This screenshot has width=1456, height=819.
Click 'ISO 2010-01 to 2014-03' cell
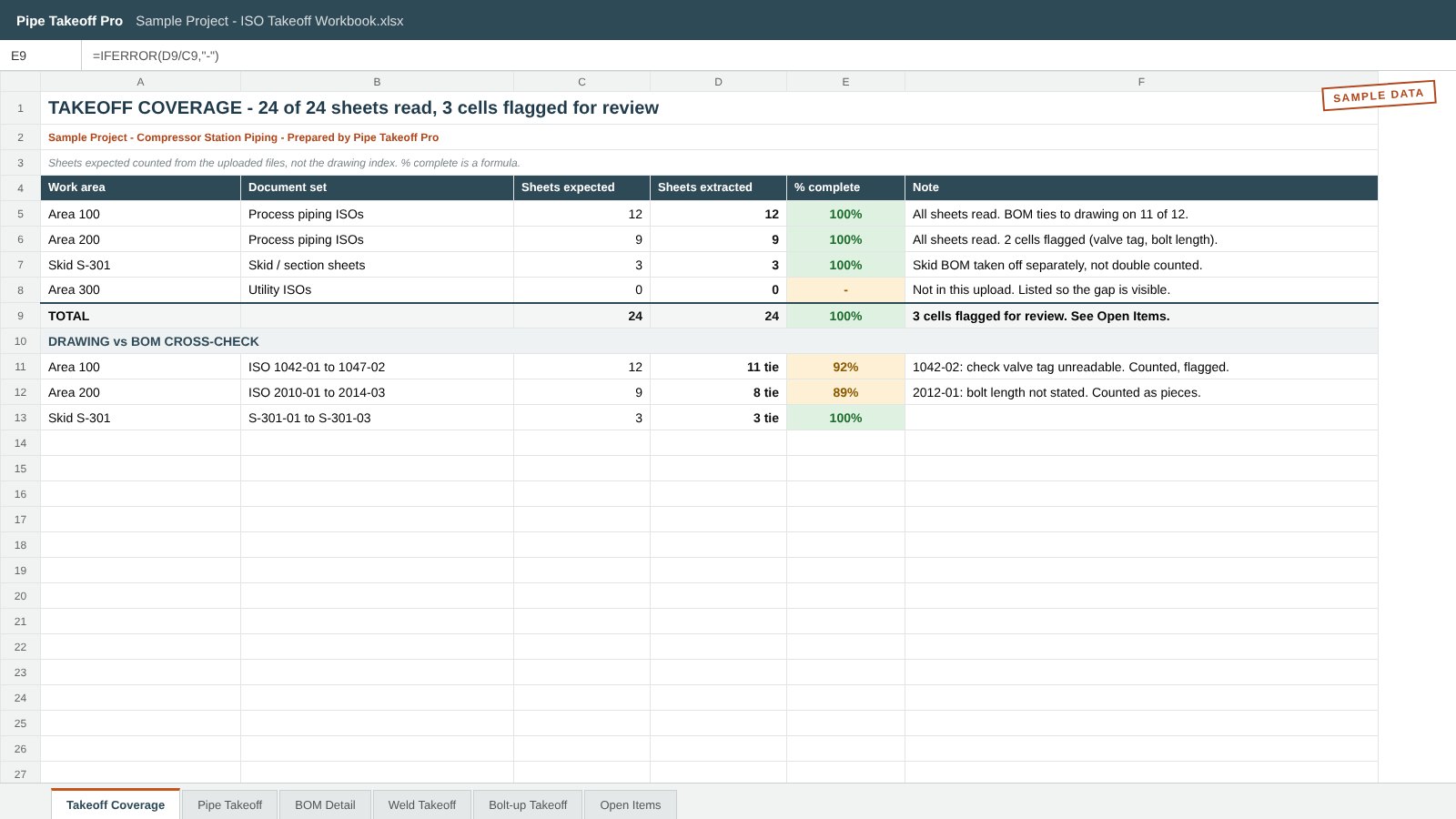pyautogui.click(x=377, y=392)
